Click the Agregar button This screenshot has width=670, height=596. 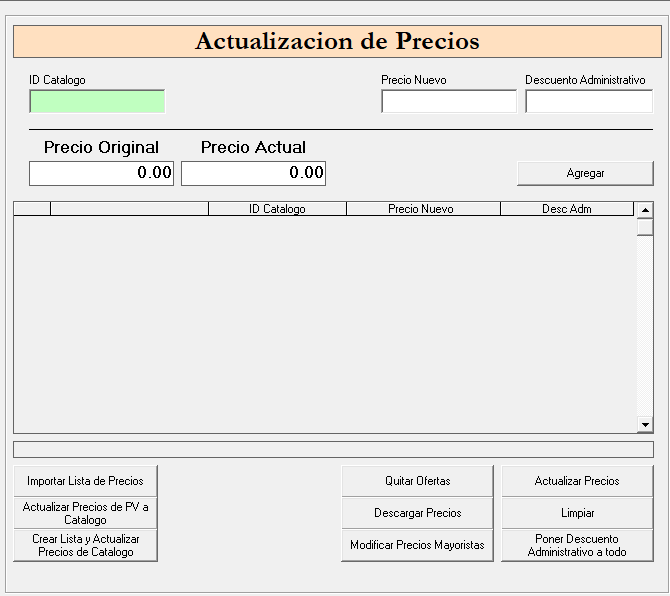pos(585,173)
